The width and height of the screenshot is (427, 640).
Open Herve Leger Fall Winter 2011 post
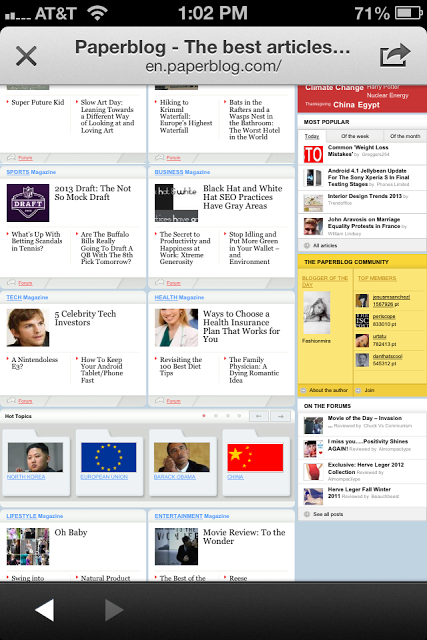pos(359,493)
